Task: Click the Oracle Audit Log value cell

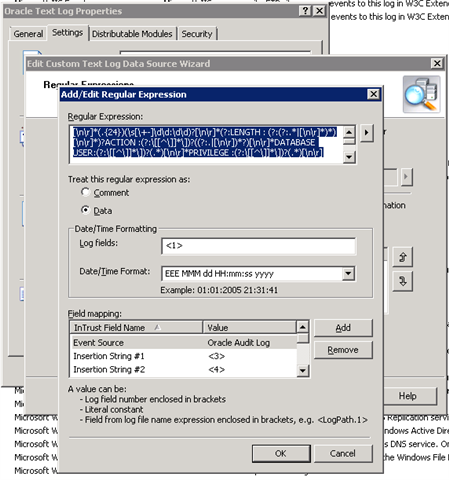Action: point(239,343)
